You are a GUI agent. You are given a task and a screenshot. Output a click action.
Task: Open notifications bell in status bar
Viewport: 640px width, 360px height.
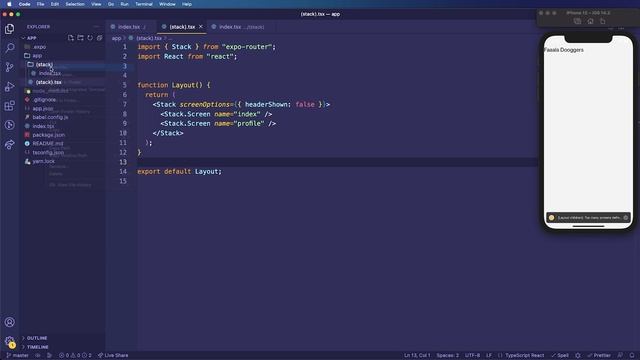(x=632, y=356)
